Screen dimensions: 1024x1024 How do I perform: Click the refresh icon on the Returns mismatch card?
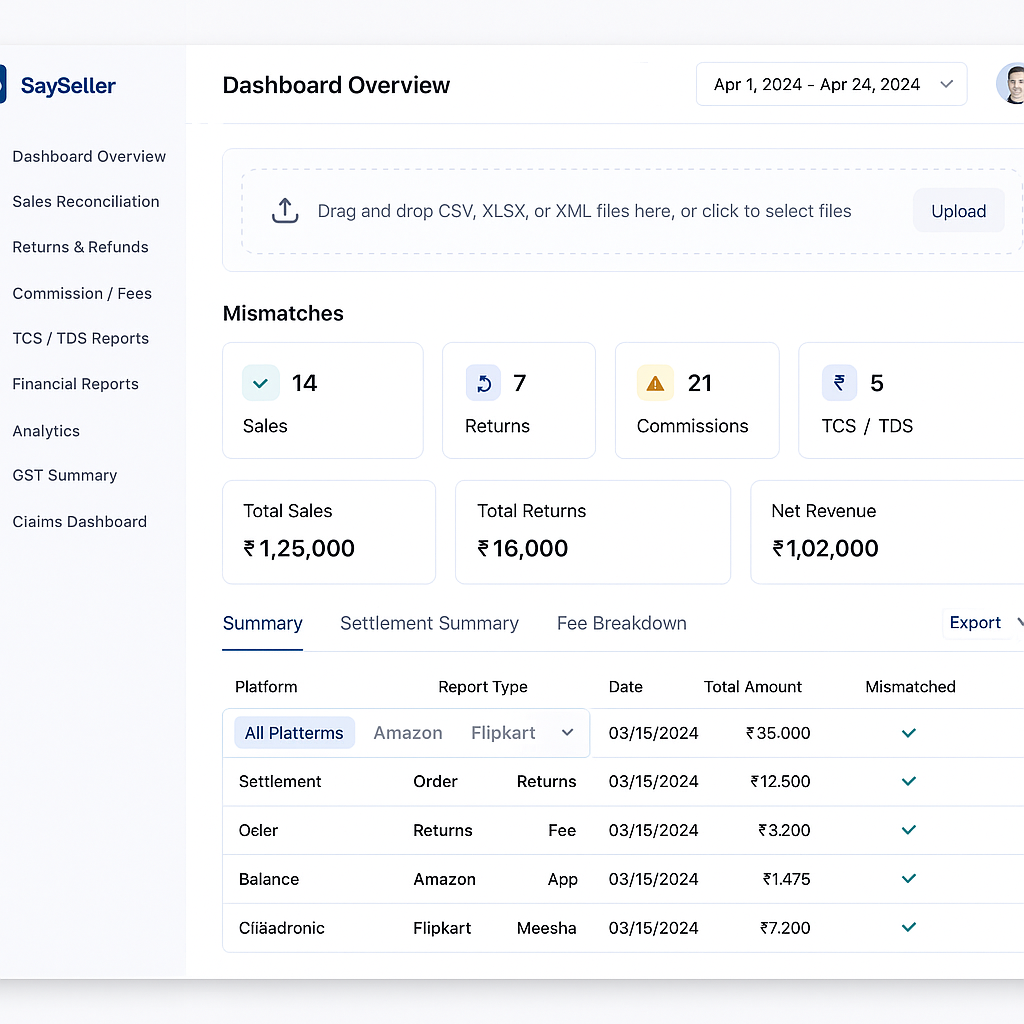(x=483, y=382)
